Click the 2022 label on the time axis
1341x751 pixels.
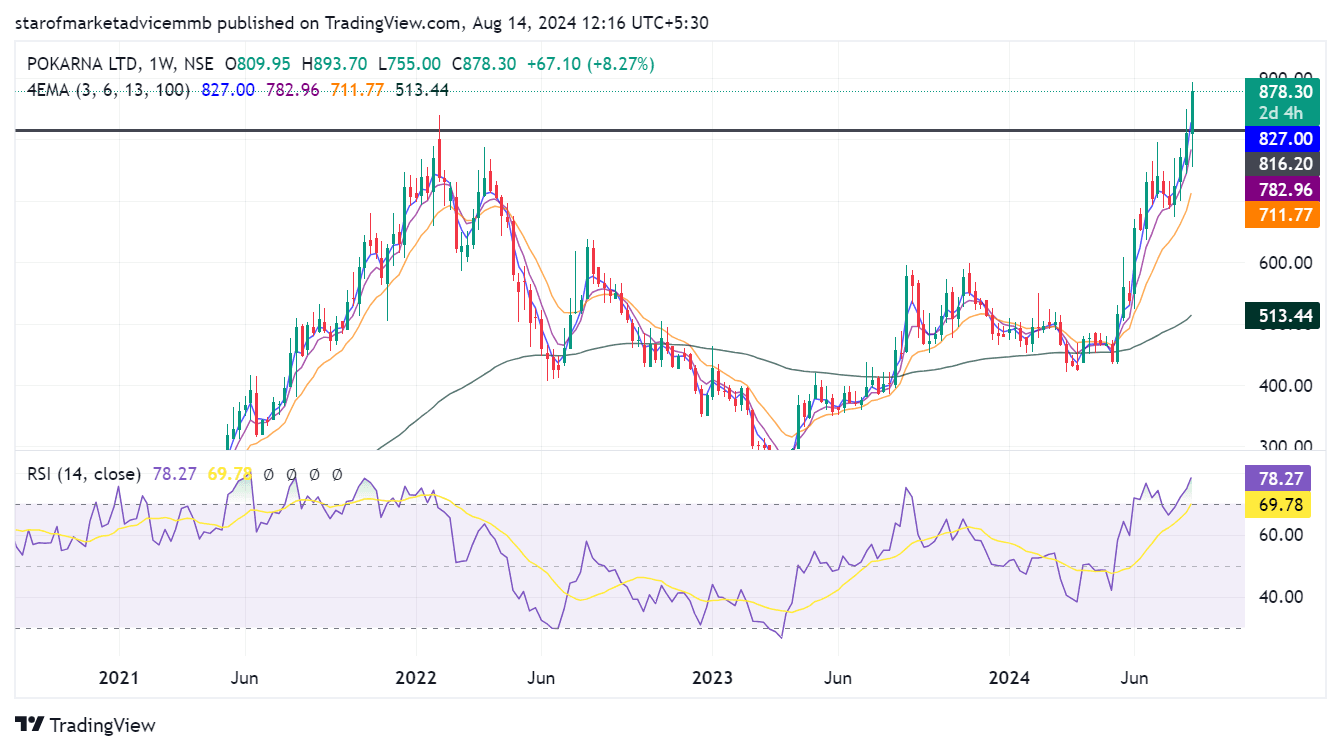(416, 678)
